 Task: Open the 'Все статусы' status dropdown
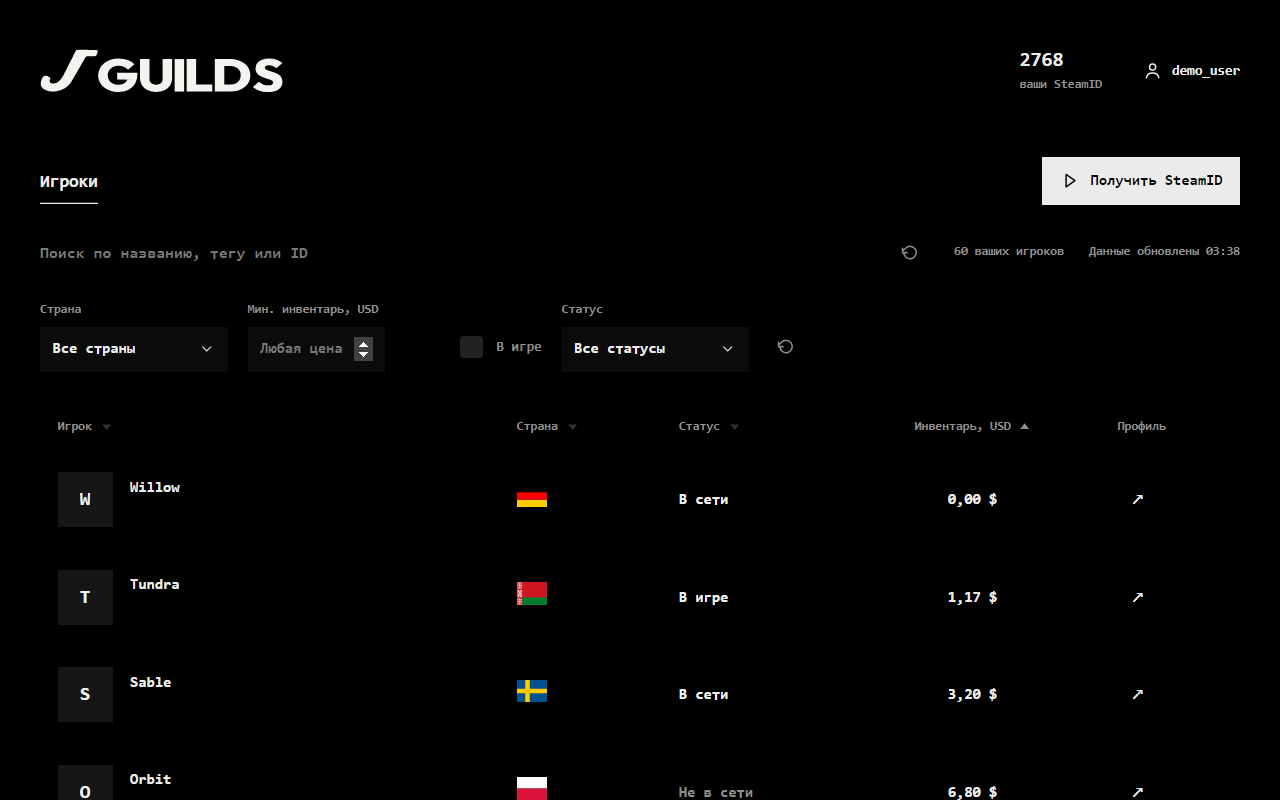pyautogui.click(x=655, y=349)
